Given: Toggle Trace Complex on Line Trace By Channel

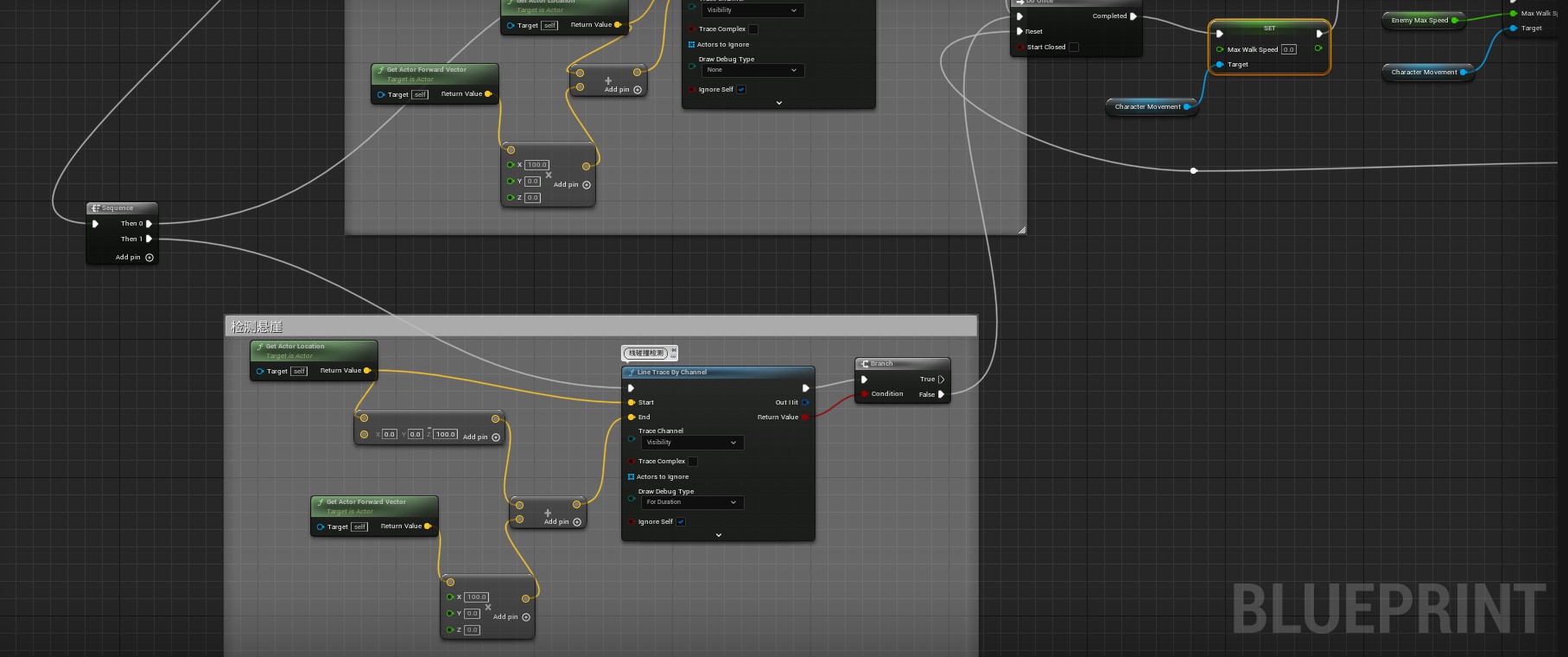Looking at the screenshot, I should coord(692,462).
